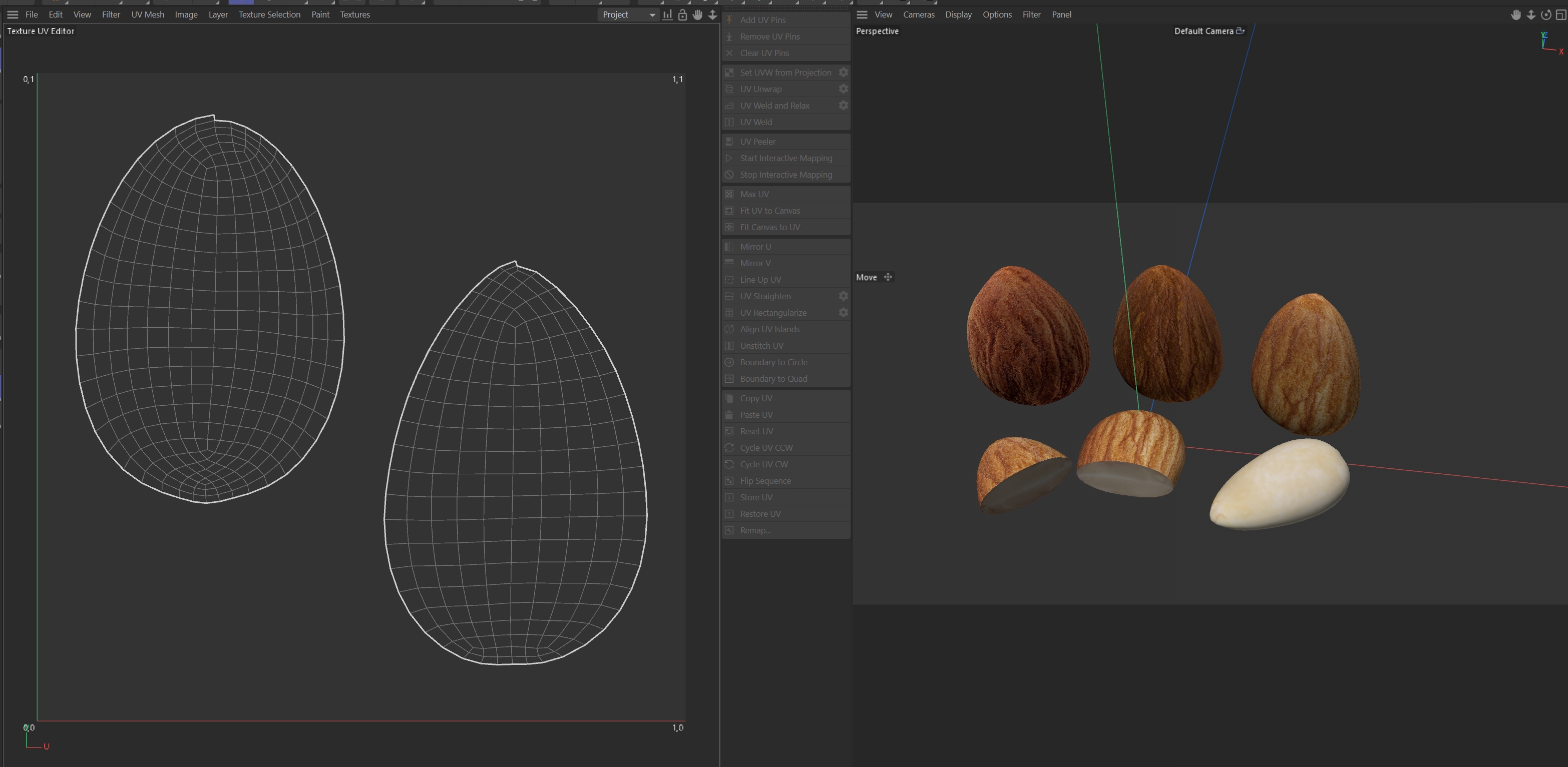Open UV Unwrap settings gear
The width and height of the screenshot is (1568, 767).
pyautogui.click(x=843, y=89)
